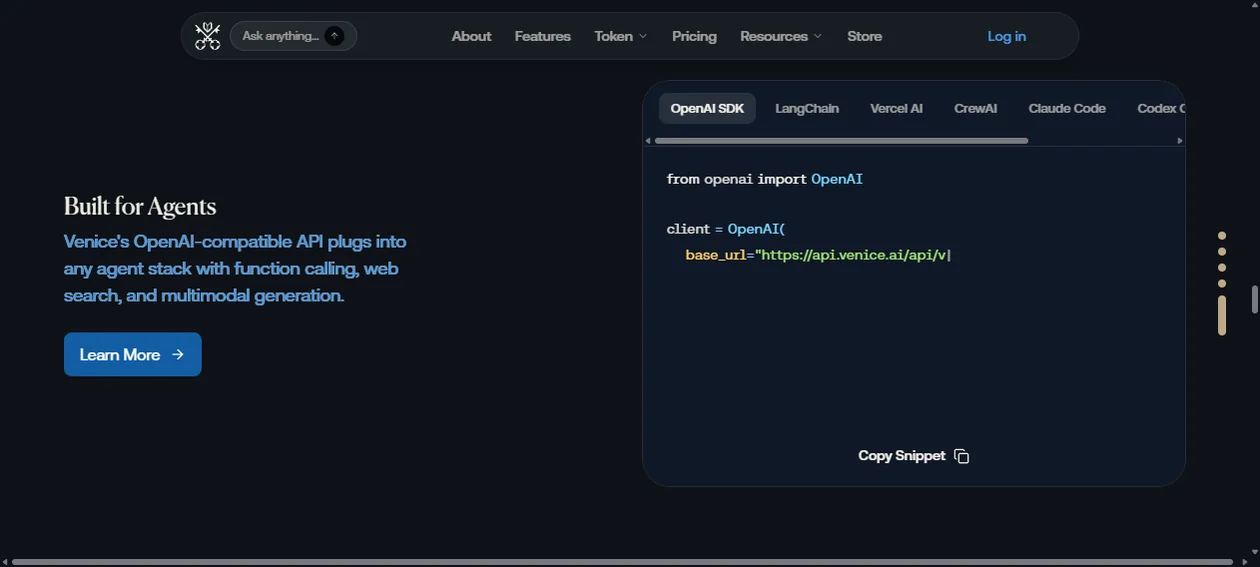Screen dimensions: 1260x567
Task: Switch to the CrewAI tab
Action: coord(975,108)
